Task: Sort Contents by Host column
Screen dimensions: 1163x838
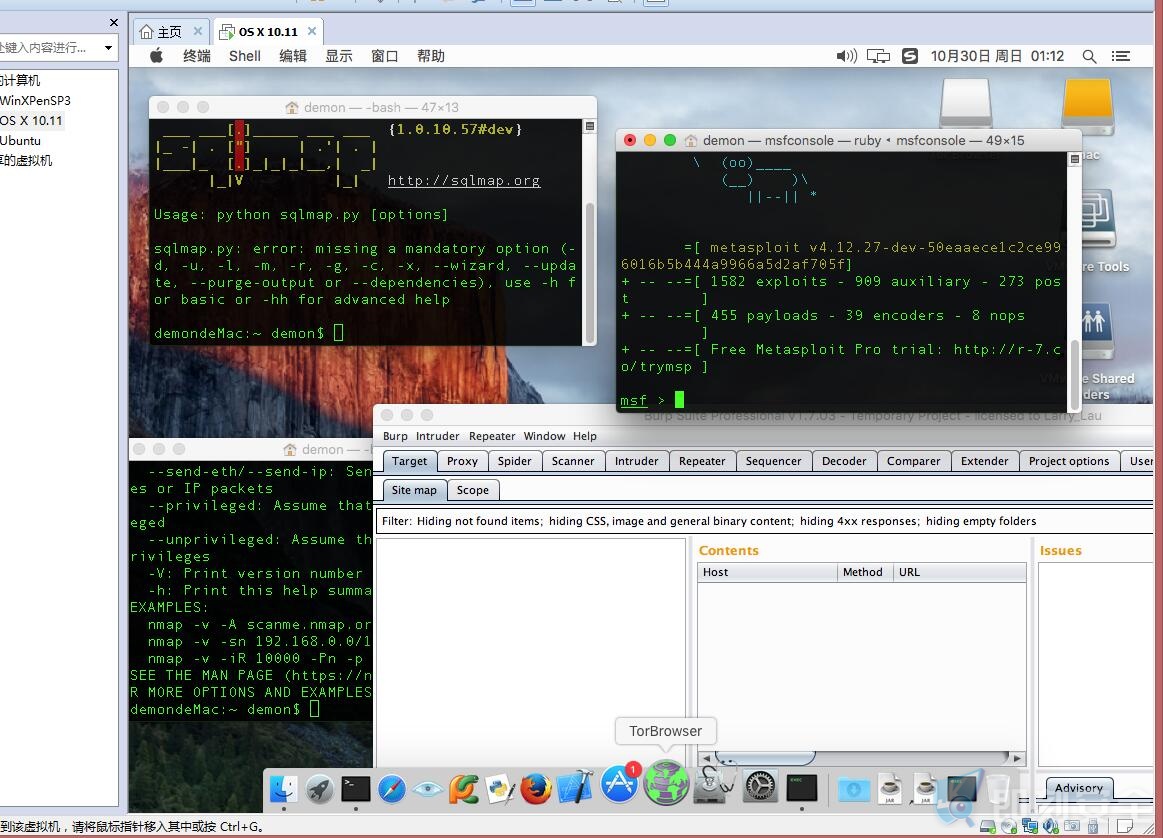Action: [767, 572]
